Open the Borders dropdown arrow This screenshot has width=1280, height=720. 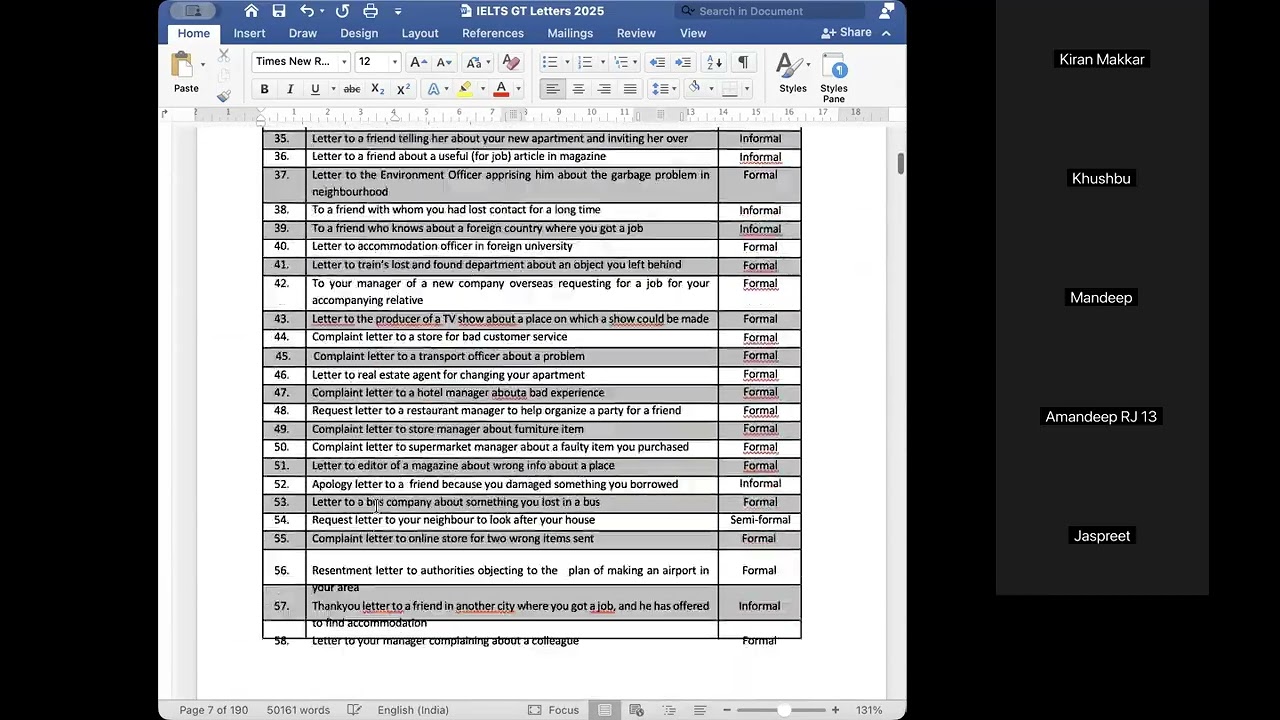746,89
